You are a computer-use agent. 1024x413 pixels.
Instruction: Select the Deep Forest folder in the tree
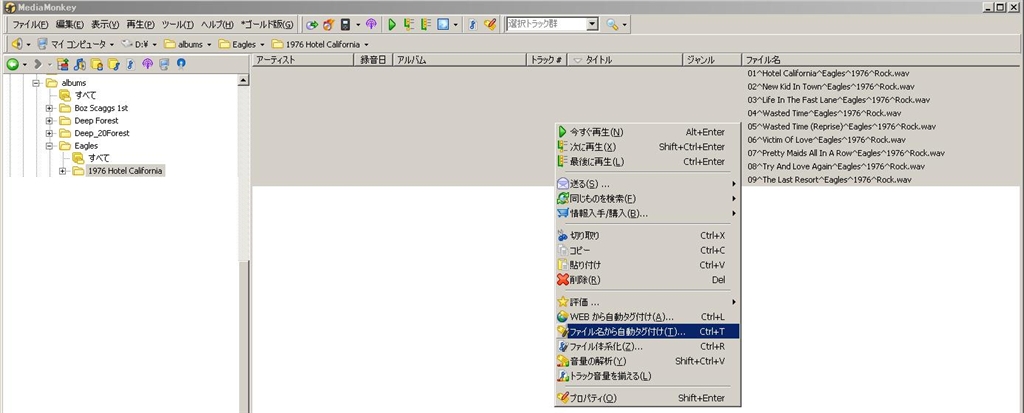coord(95,121)
